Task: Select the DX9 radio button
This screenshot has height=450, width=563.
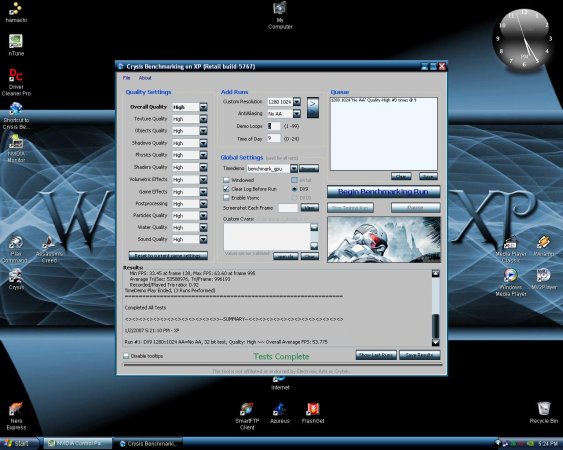Action: (x=294, y=189)
